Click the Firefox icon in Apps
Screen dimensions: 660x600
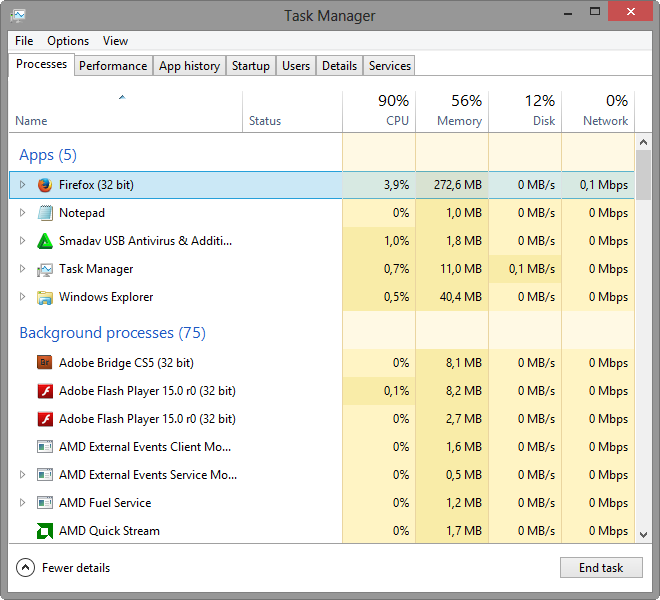point(45,185)
